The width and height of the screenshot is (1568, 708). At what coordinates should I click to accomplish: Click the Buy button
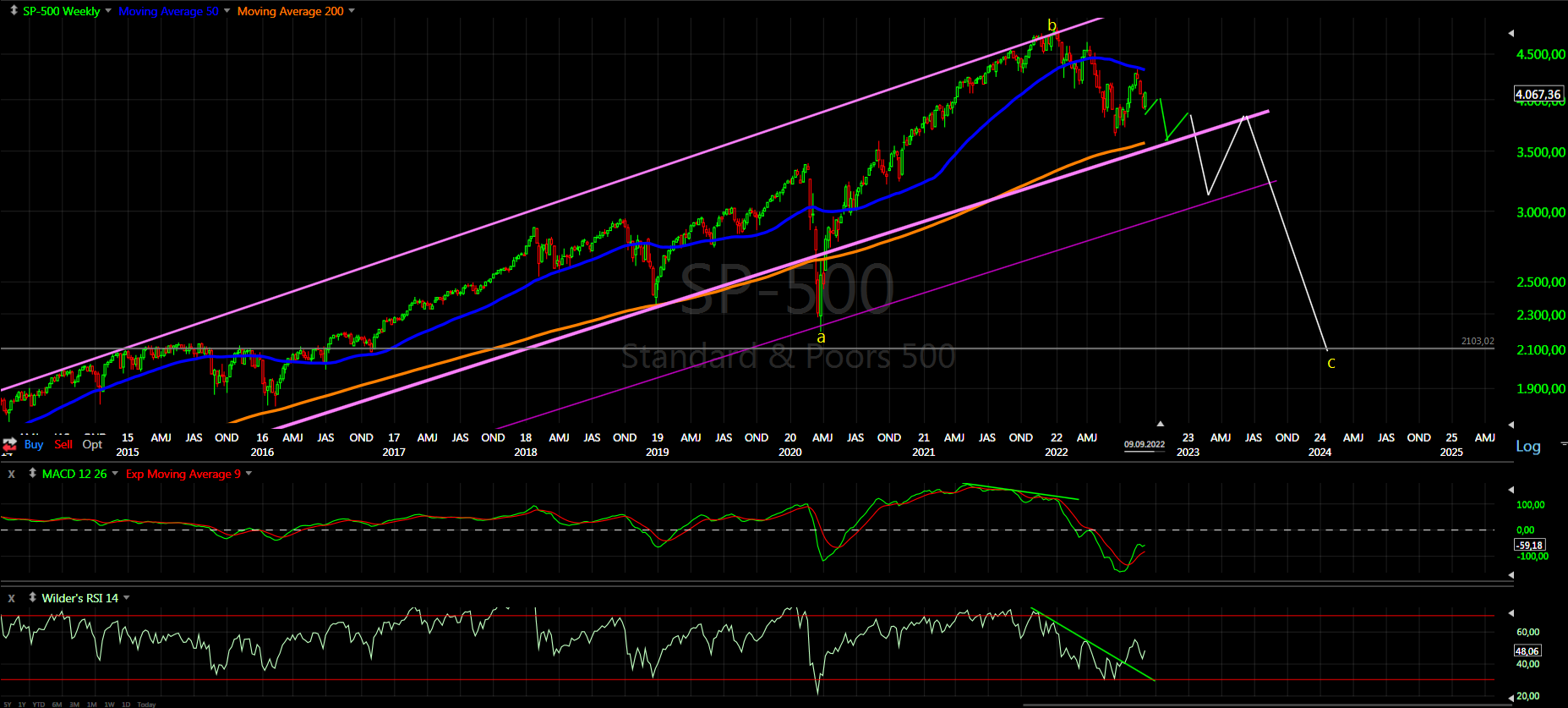34,444
